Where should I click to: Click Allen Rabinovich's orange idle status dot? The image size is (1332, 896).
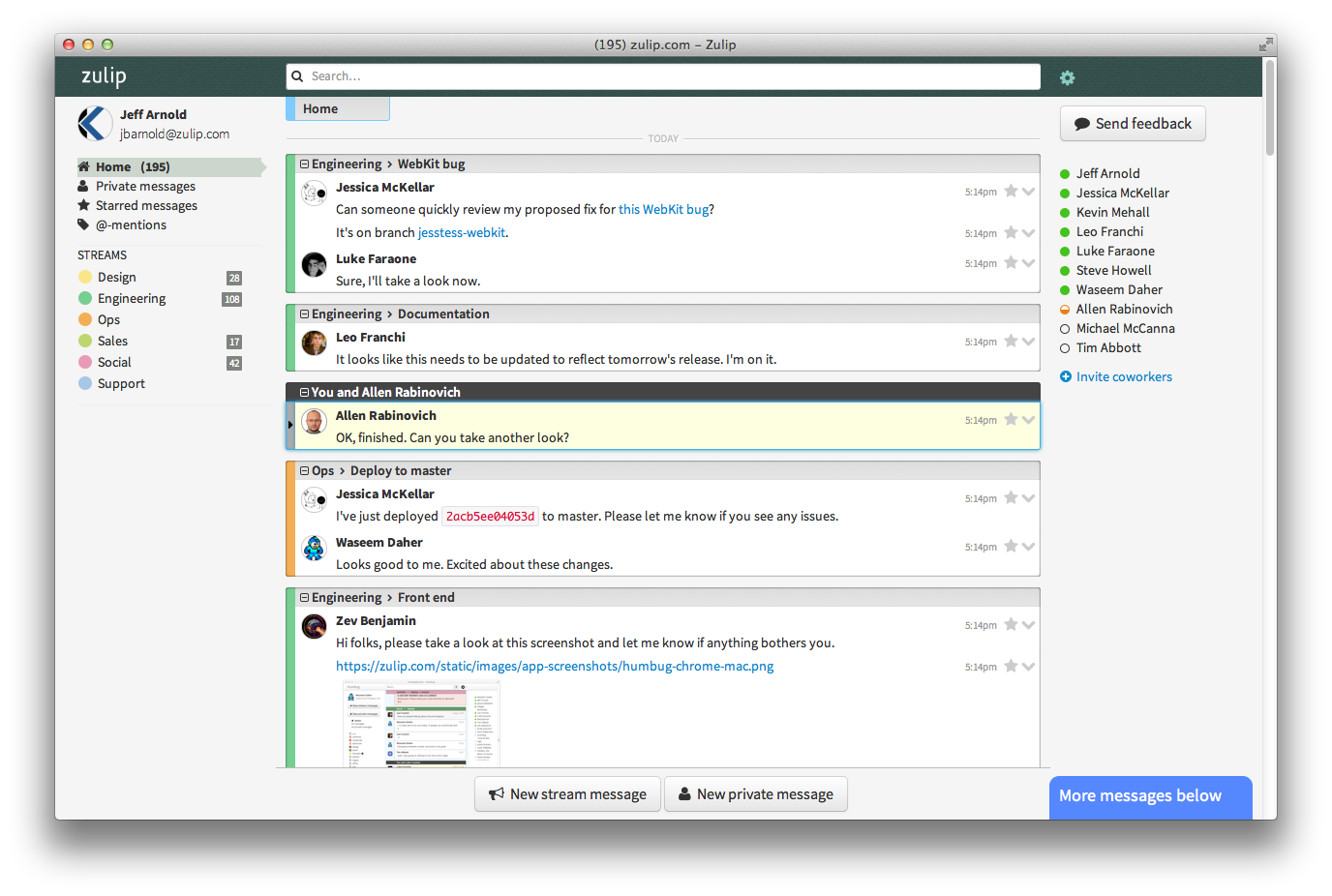pos(1065,310)
